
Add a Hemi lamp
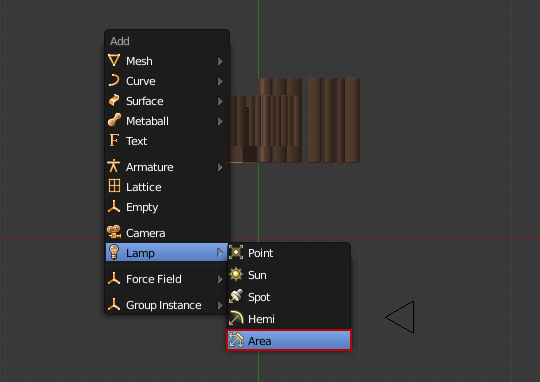coord(289,319)
